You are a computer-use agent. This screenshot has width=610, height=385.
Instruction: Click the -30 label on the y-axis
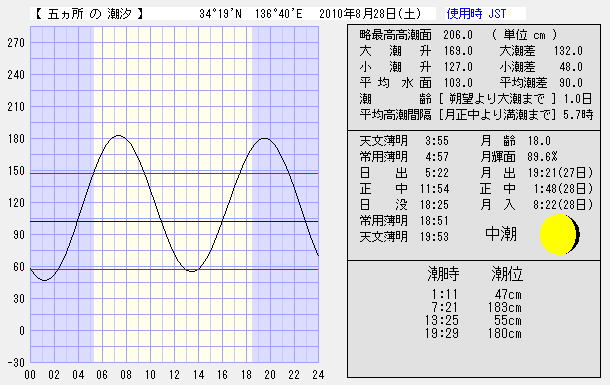16,362
